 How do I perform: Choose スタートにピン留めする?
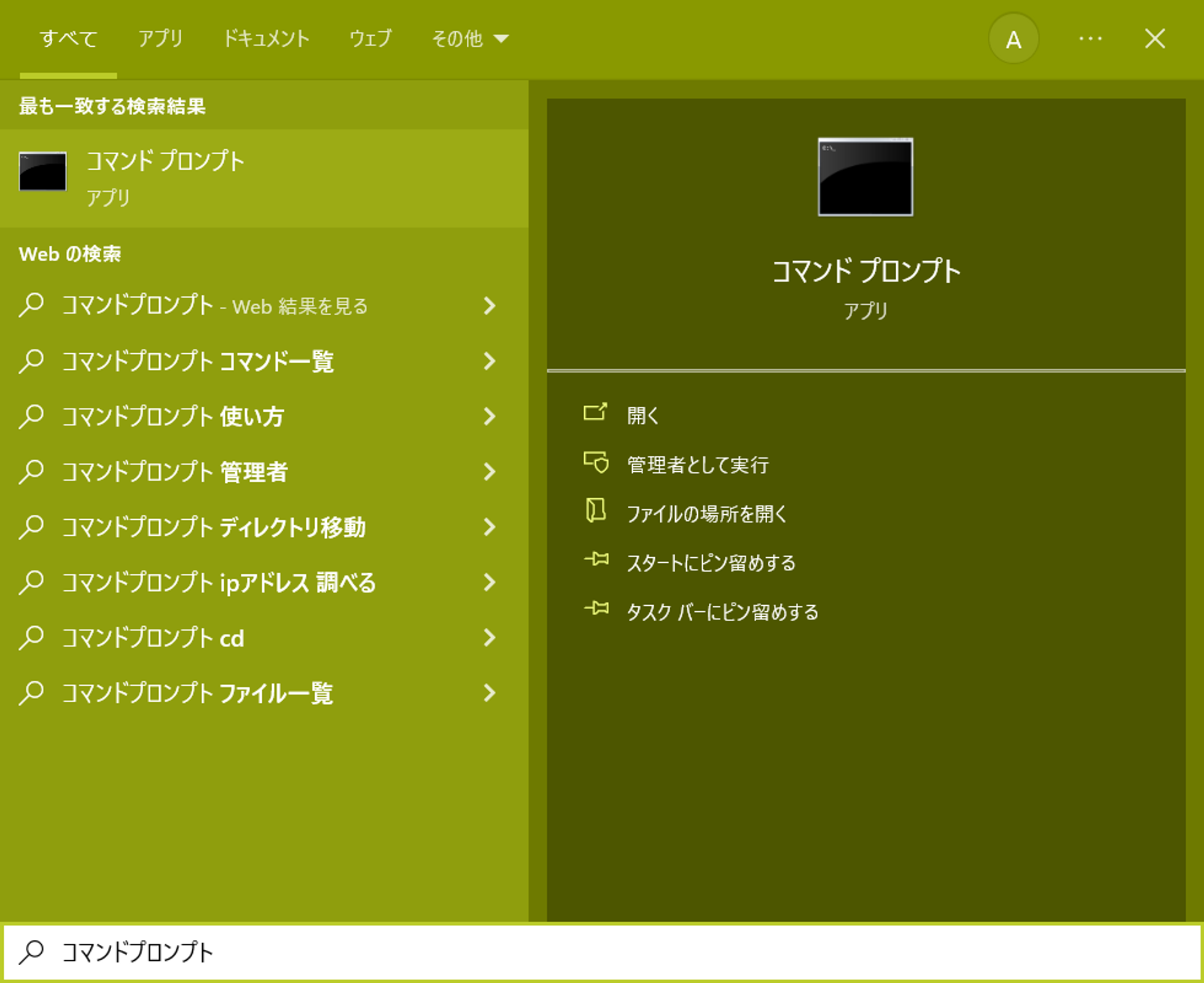click(711, 563)
